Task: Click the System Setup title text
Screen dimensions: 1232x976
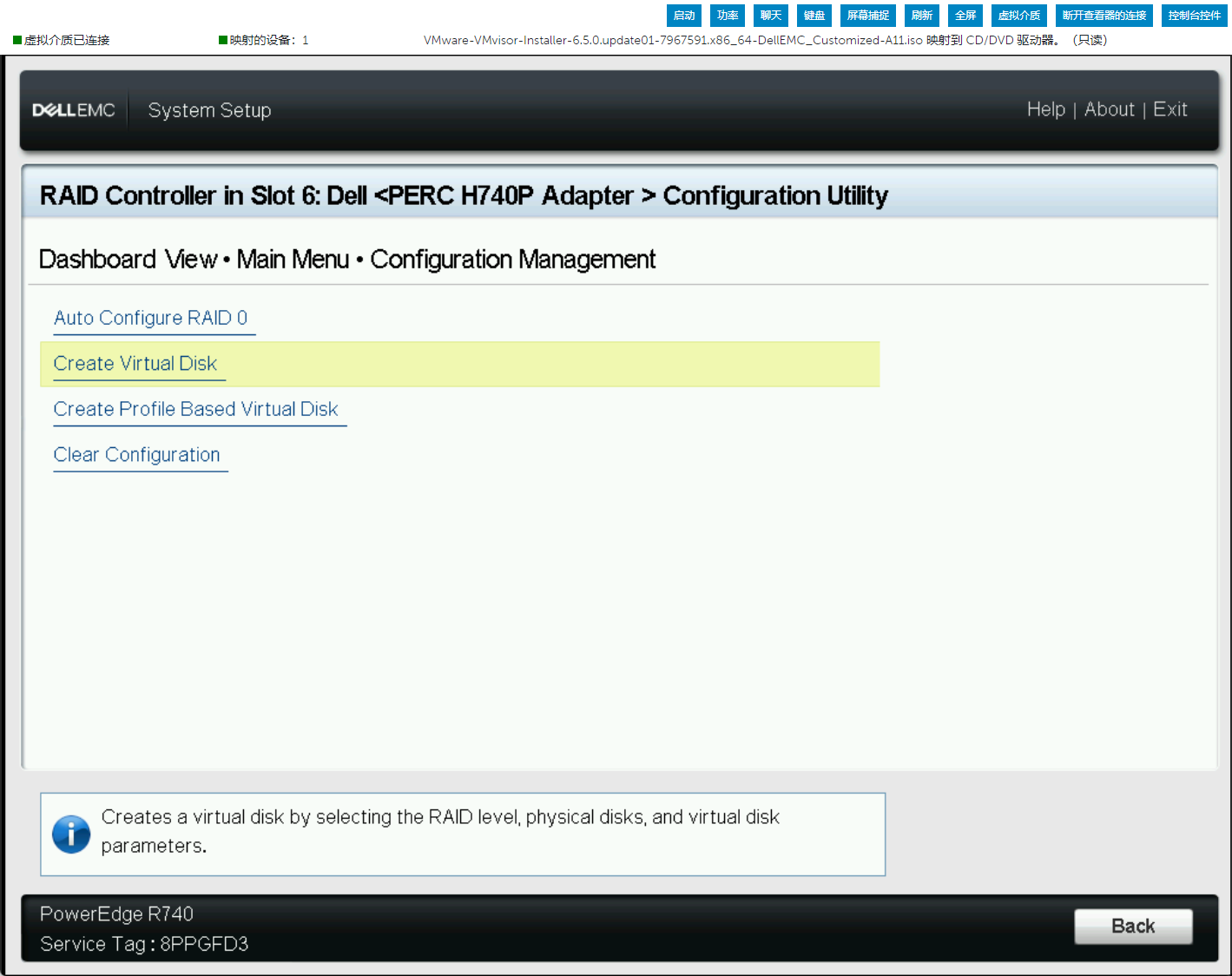Action: [x=209, y=110]
